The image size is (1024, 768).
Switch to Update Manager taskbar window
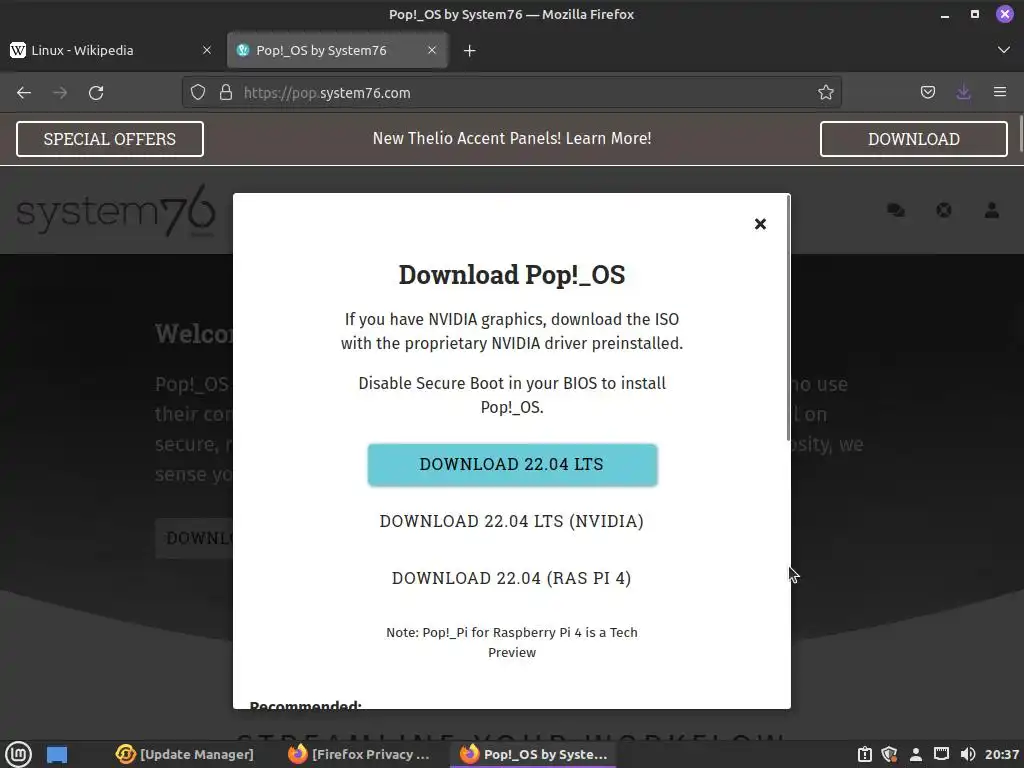pyautogui.click(x=185, y=754)
